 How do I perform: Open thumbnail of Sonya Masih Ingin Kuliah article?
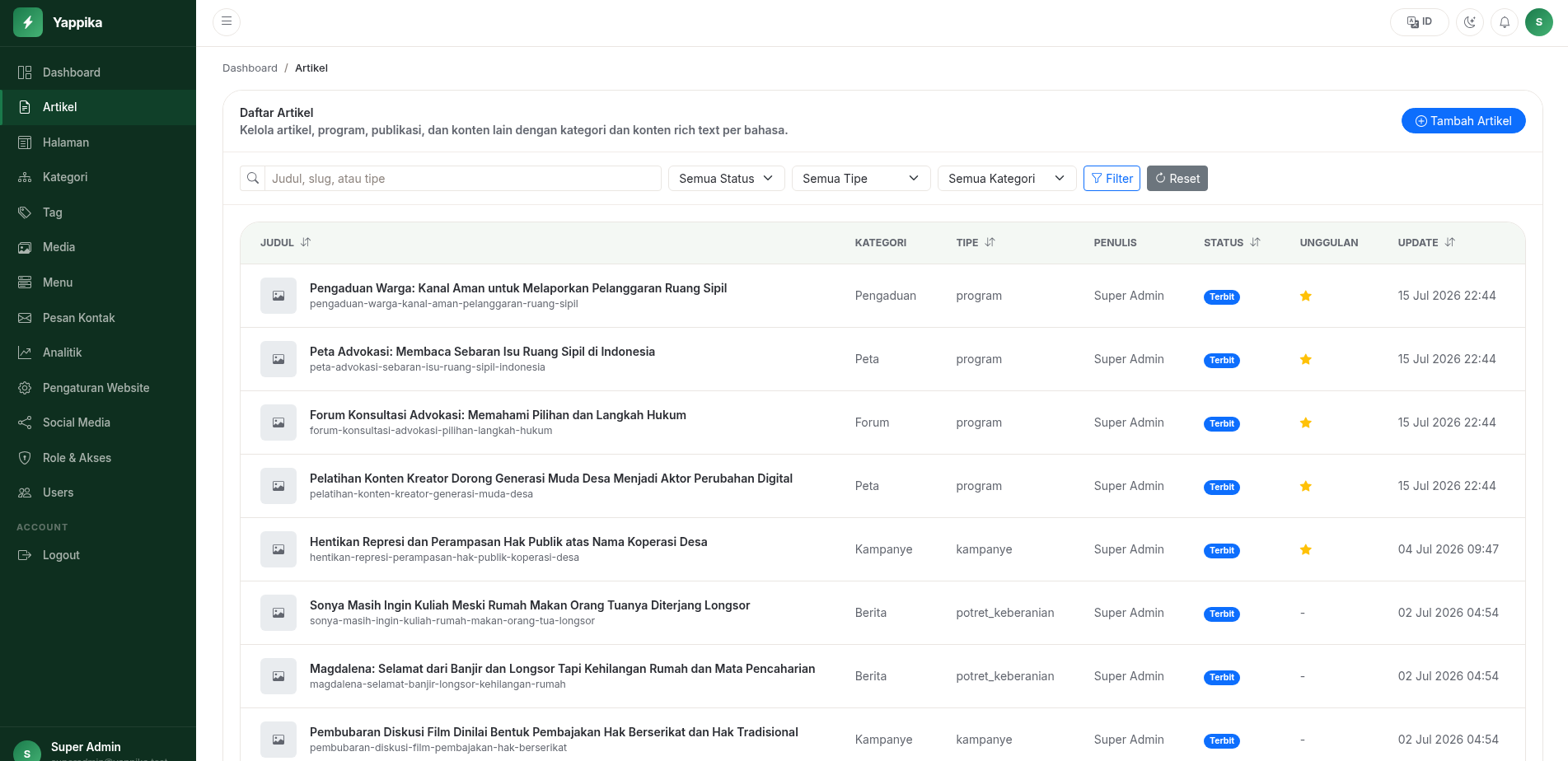[x=278, y=613]
